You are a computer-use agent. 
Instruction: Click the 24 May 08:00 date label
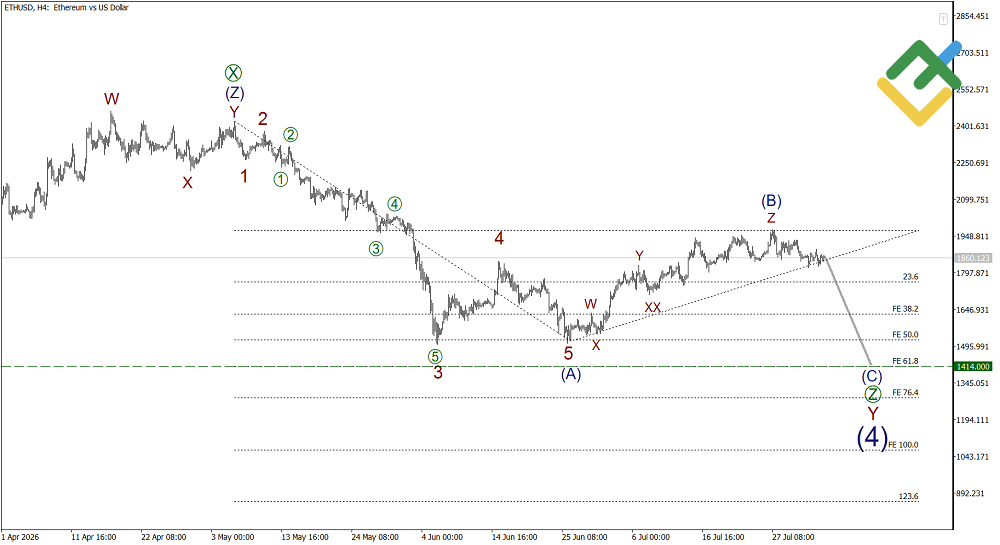click(x=375, y=537)
